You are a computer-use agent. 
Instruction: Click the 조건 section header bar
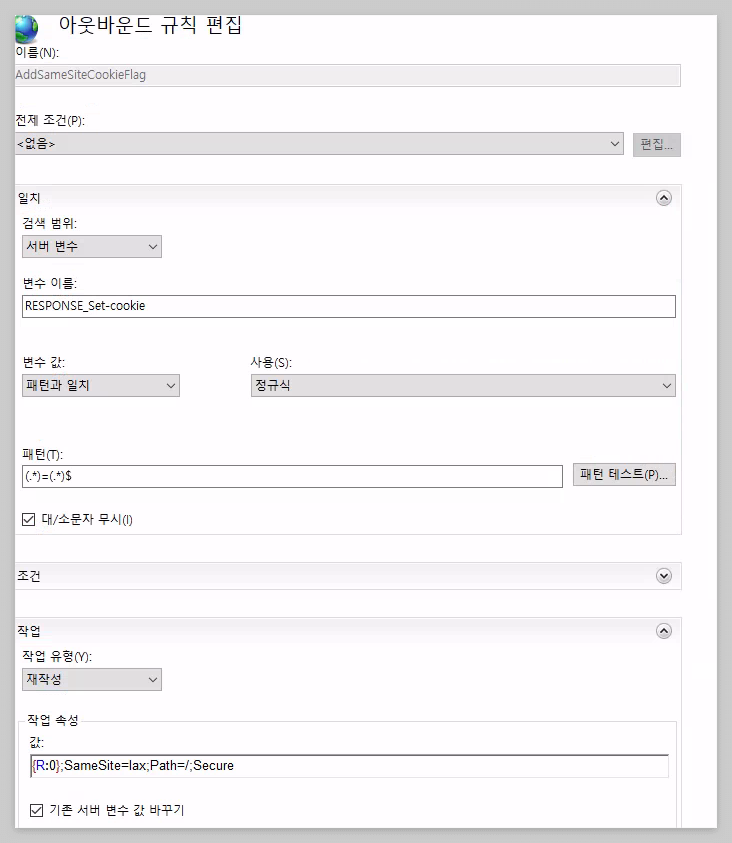[348, 576]
